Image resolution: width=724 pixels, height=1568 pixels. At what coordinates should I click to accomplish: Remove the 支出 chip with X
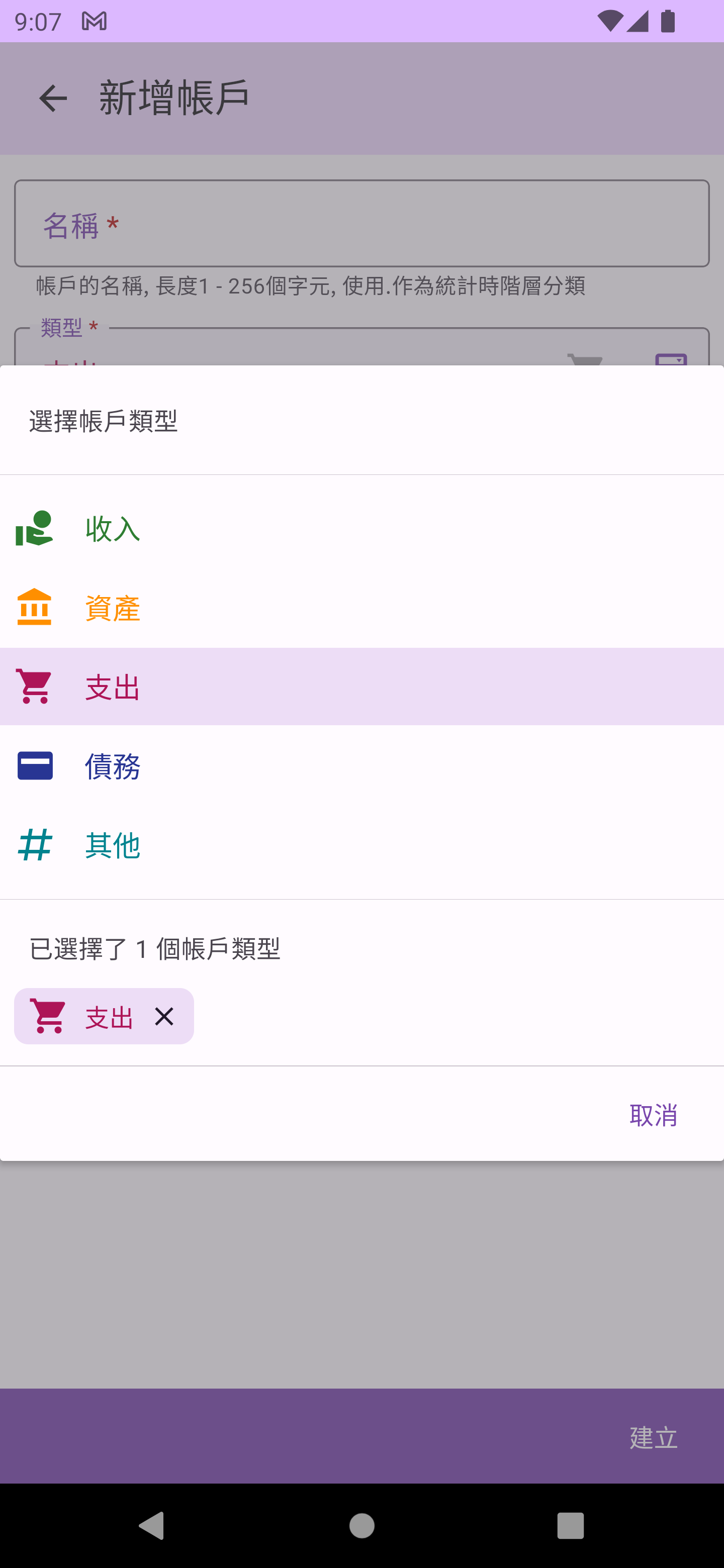(164, 1016)
